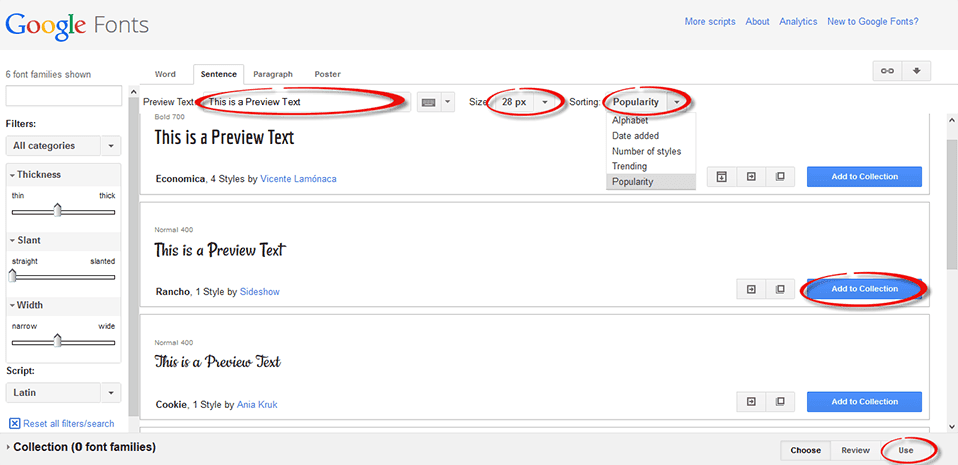Click the link/bookmark icon button at top right
The image size is (958, 465).
(887, 71)
